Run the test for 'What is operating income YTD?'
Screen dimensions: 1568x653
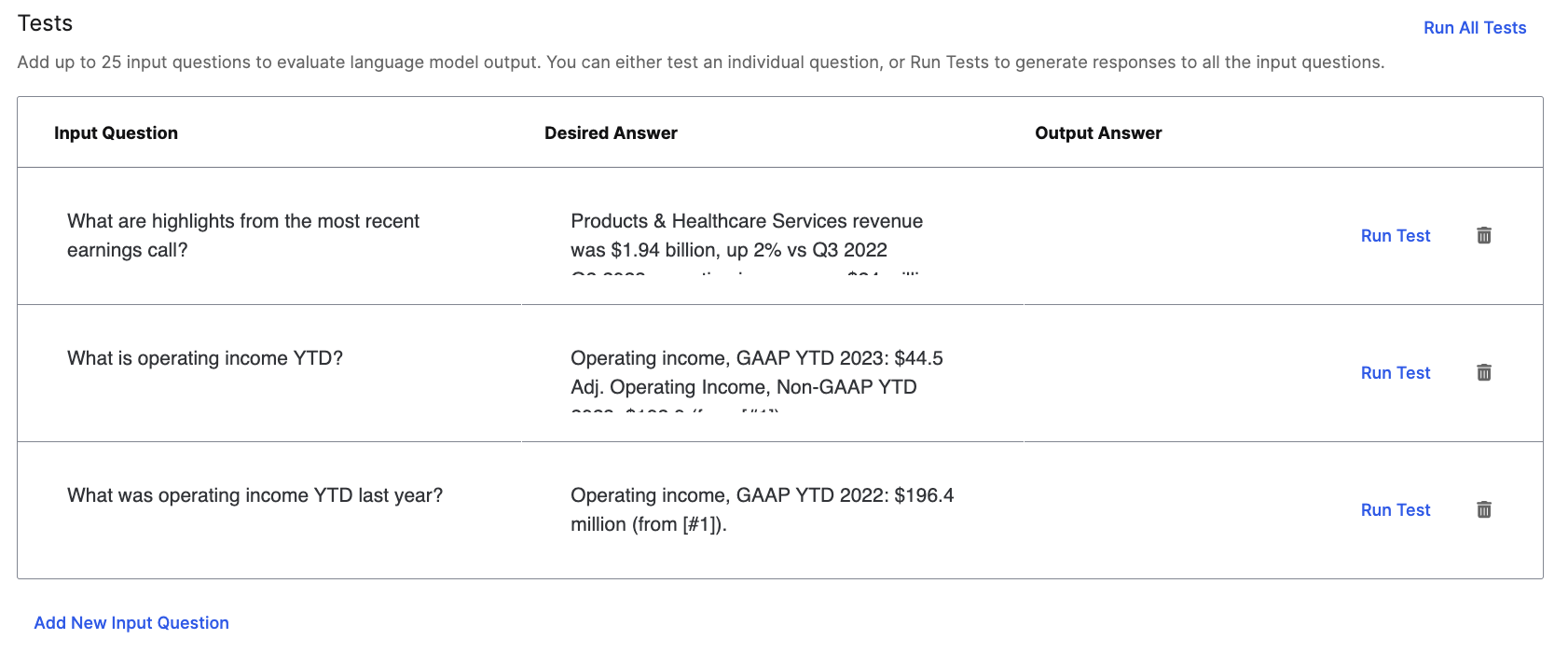[x=1395, y=373]
